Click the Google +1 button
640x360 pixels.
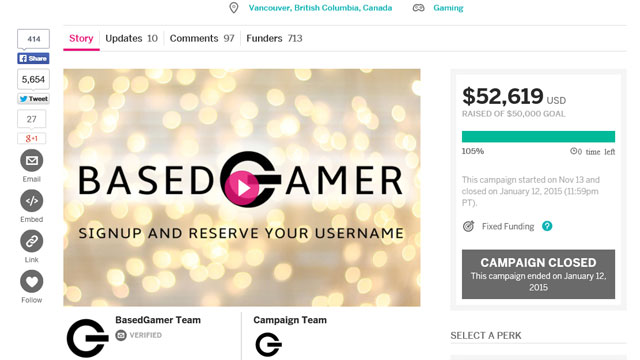[x=31, y=138]
